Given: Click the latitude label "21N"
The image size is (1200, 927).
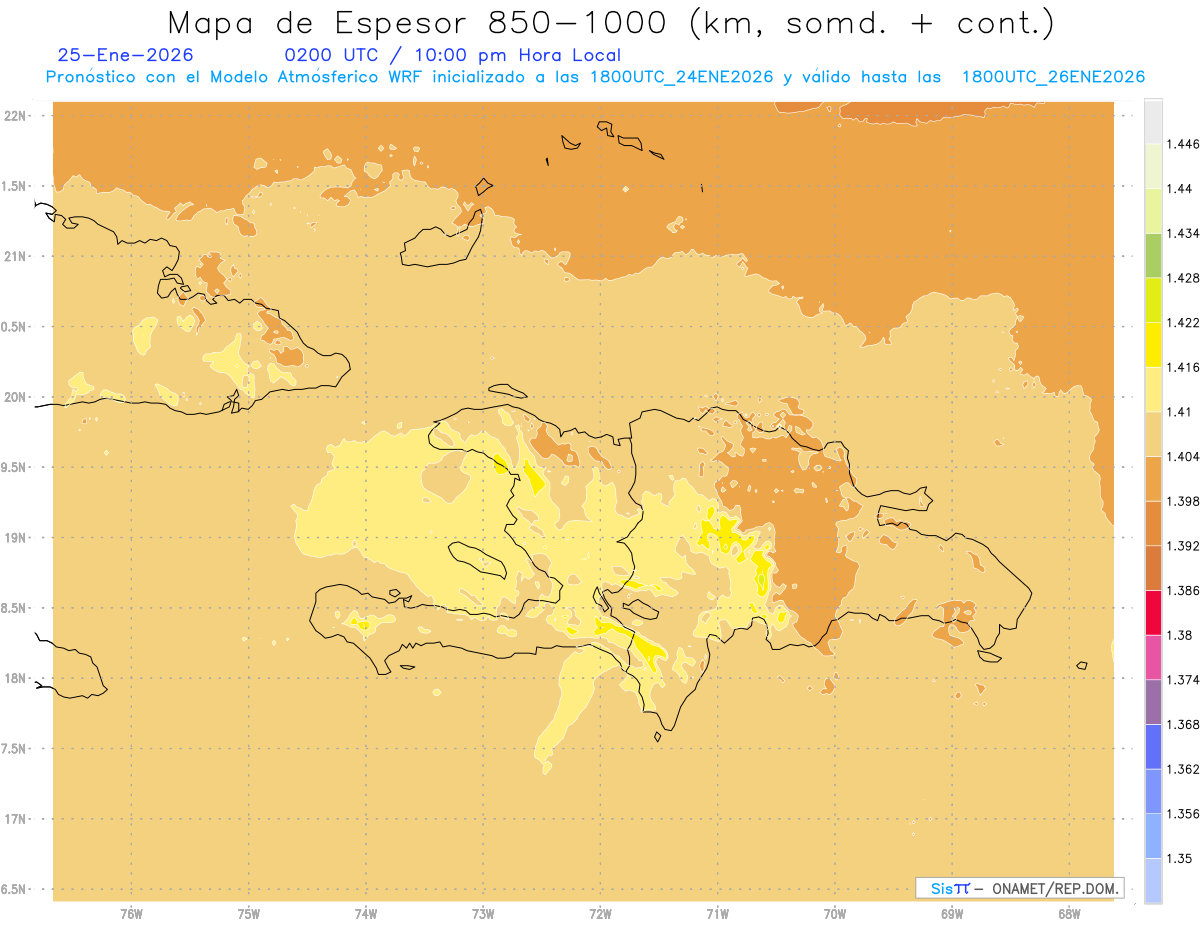Looking at the screenshot, I should coord(16,257).
